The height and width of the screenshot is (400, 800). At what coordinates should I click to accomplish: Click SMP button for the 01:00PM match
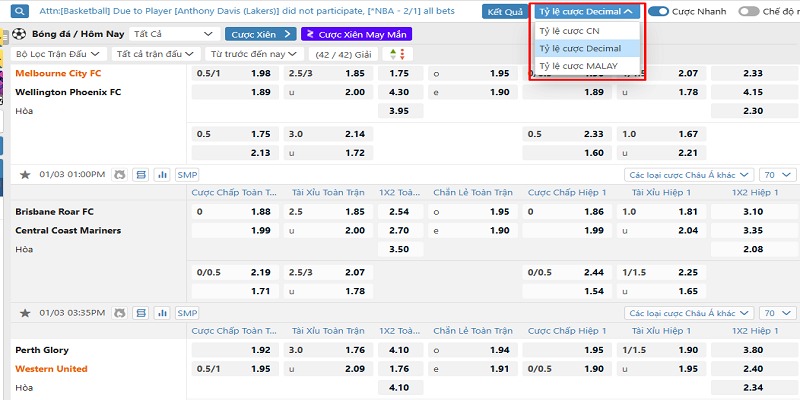[187, 175]
